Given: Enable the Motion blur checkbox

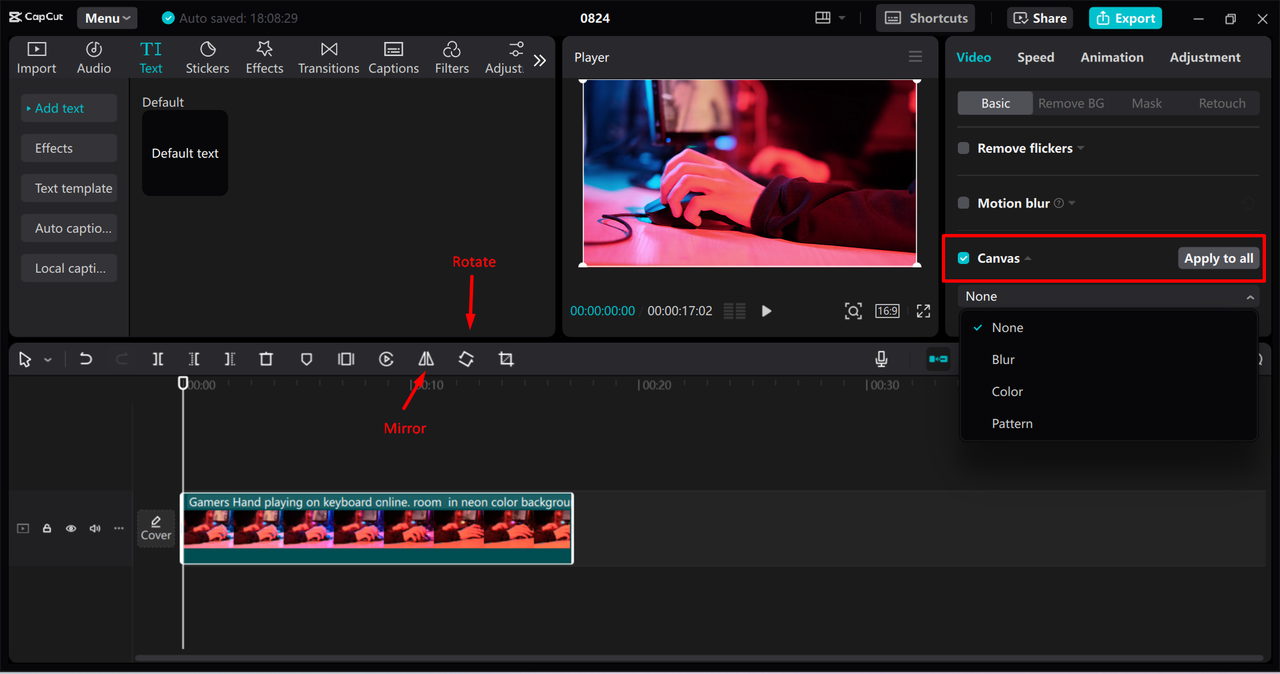Looking at the screenshot, I should click(964, 203).
